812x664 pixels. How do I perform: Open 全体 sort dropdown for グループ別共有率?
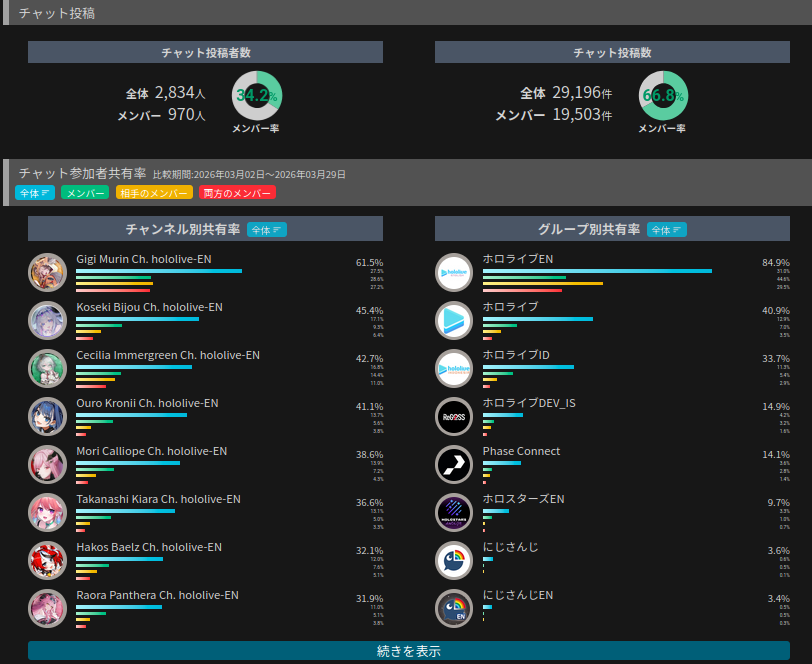tap(666, 229)
